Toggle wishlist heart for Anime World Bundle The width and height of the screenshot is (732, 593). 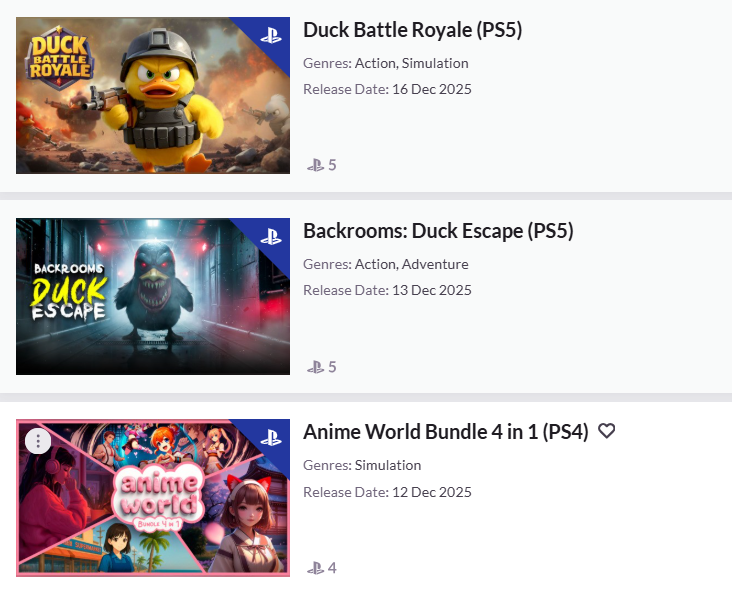pyautogui.click(x=606, y=431)
